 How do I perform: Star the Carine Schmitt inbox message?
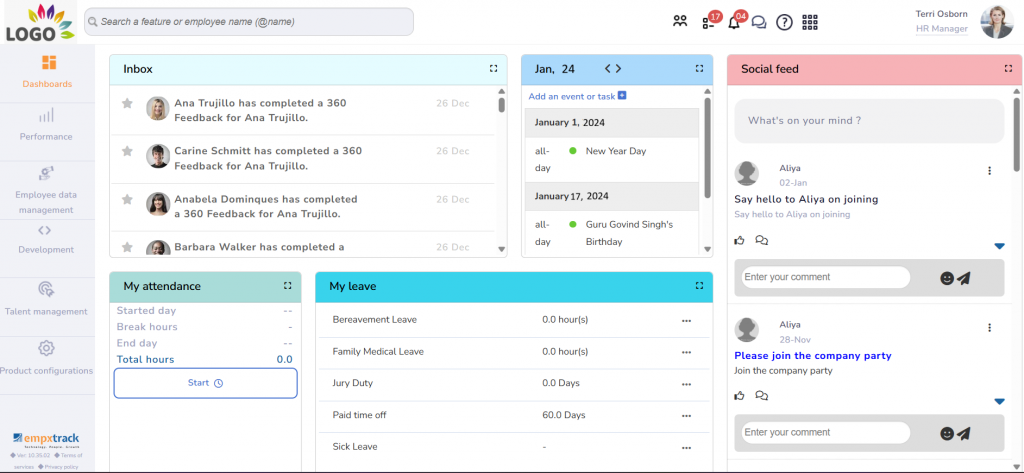click(x=127, y=151)
